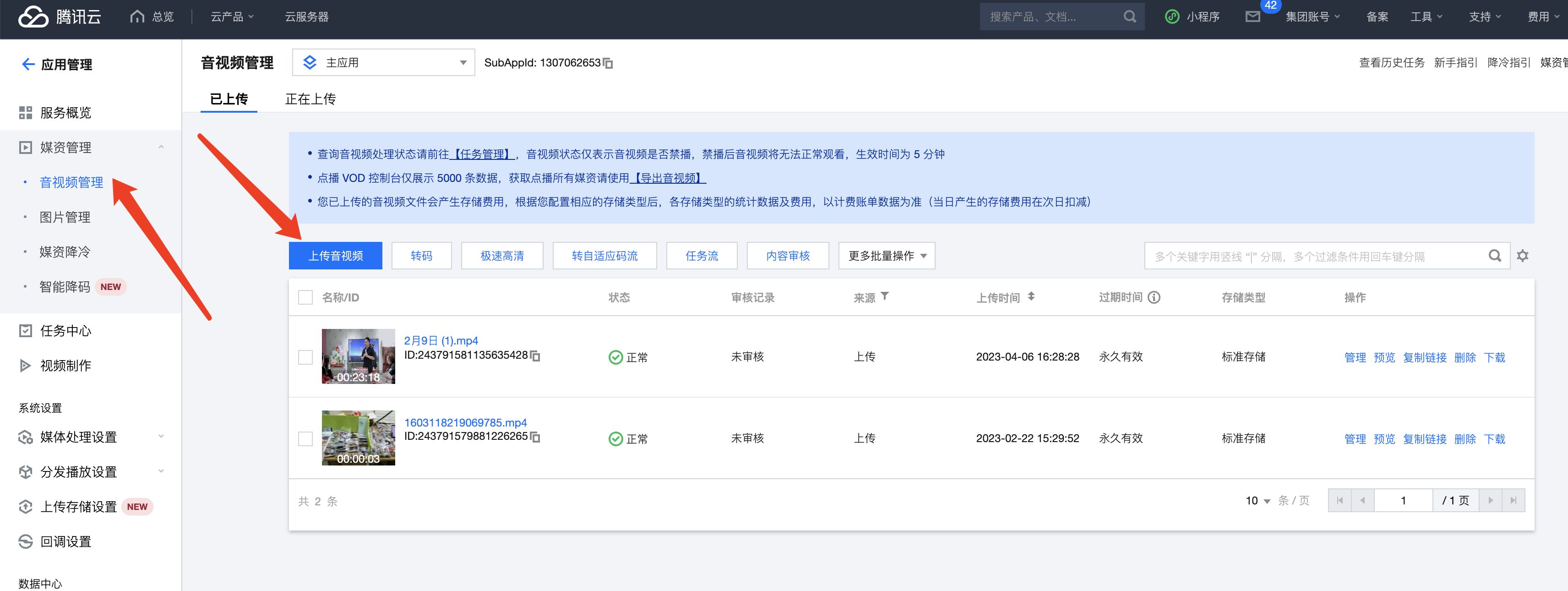Click the 上传音视频 button
The height and width of the screenshot is (591, 1568).
[335, 256]
